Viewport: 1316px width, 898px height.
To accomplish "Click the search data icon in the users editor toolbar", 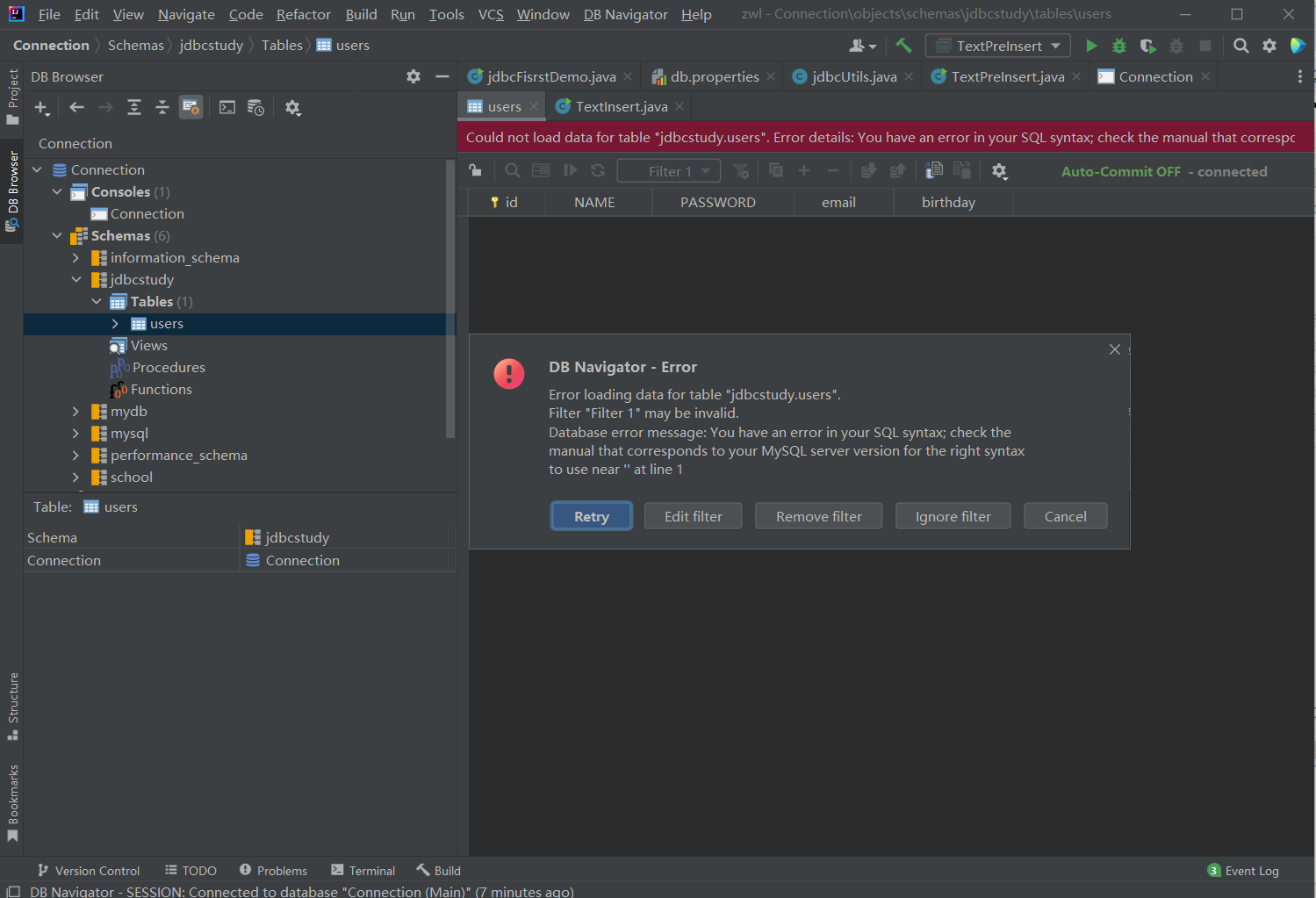I will coord(513,170).
